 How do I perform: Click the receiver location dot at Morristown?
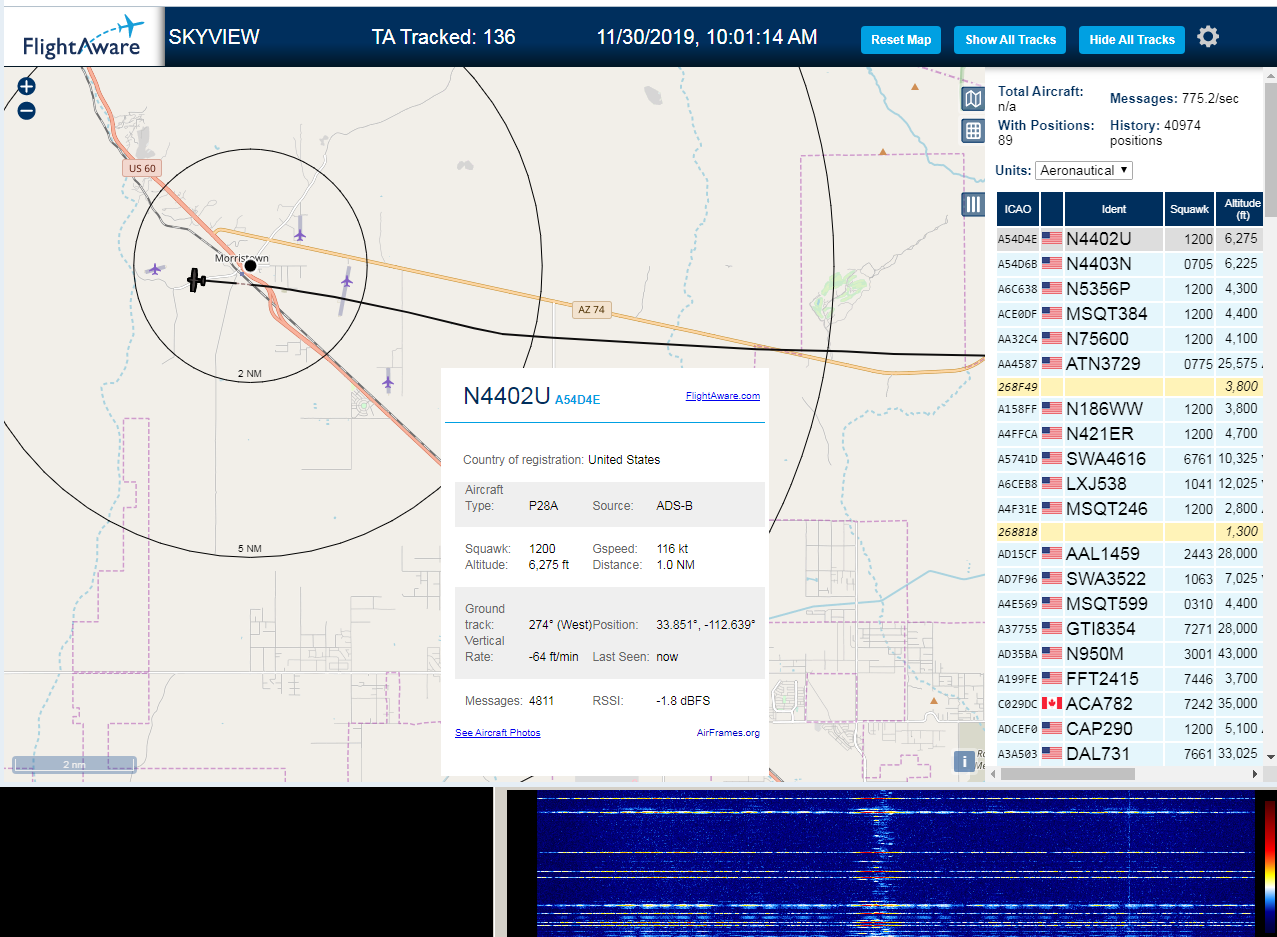point(251,266)
